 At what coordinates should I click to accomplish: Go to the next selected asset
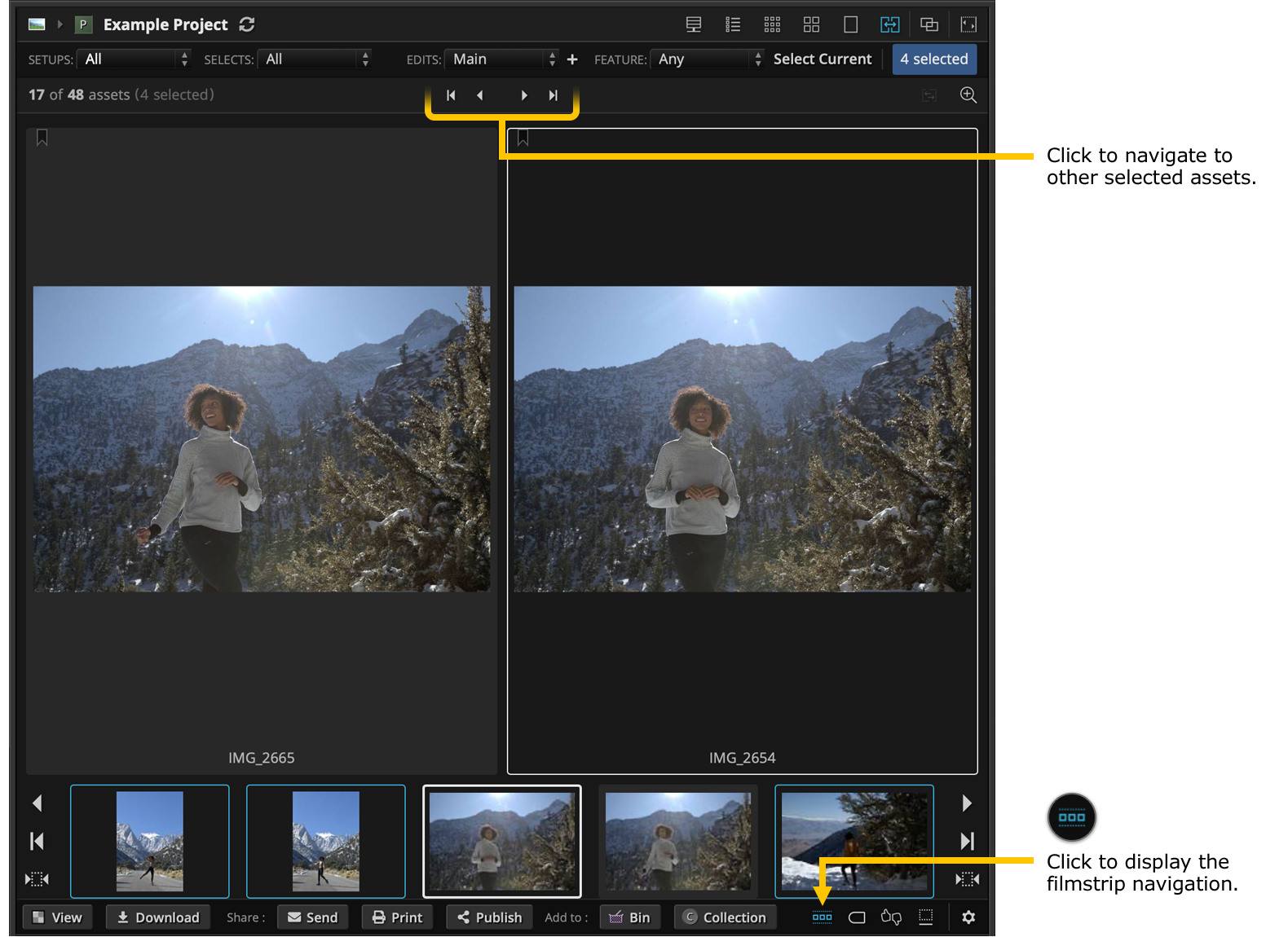click(524, 95)
